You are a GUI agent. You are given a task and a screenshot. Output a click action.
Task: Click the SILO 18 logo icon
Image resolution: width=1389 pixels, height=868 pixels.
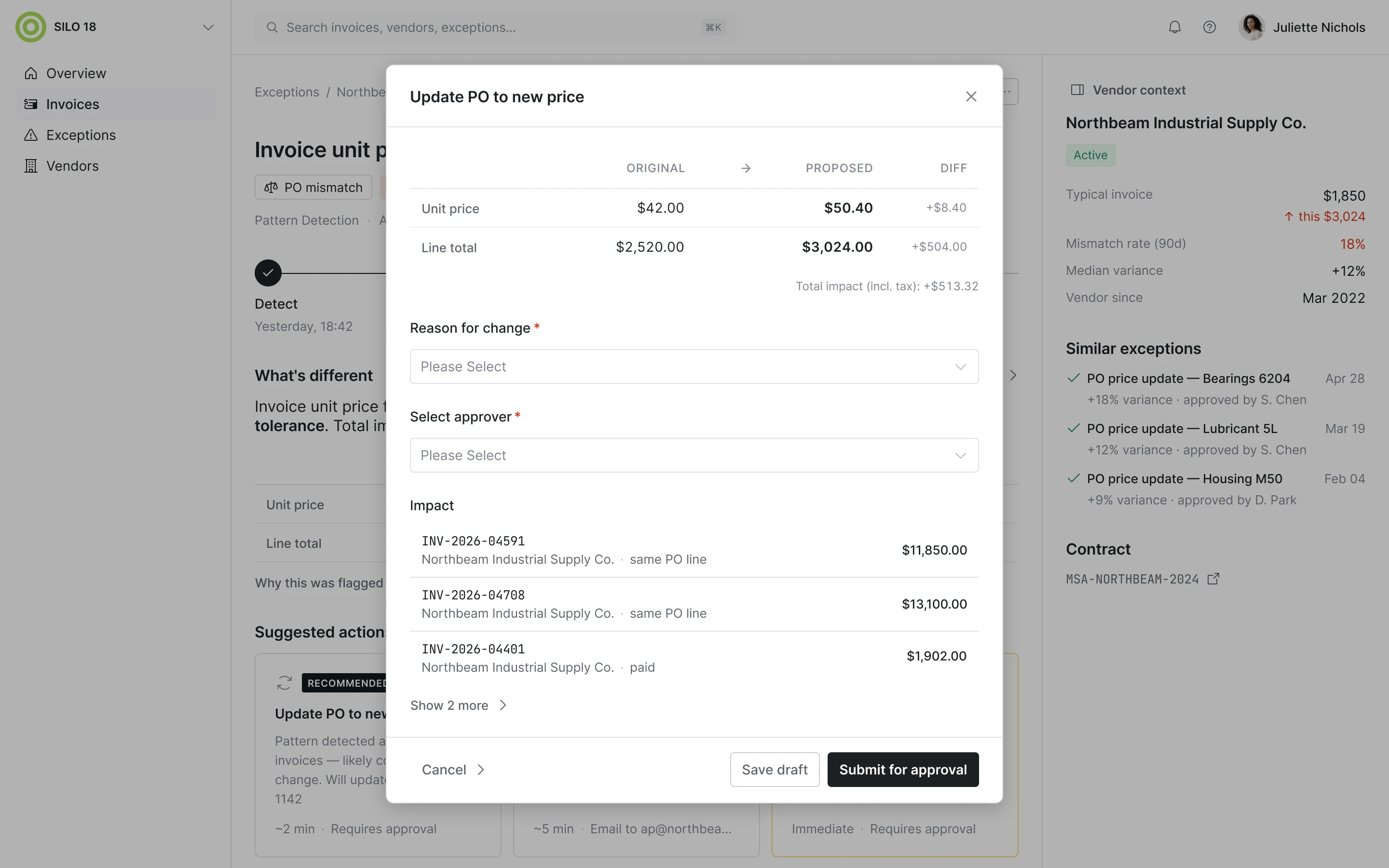(30, 27)
